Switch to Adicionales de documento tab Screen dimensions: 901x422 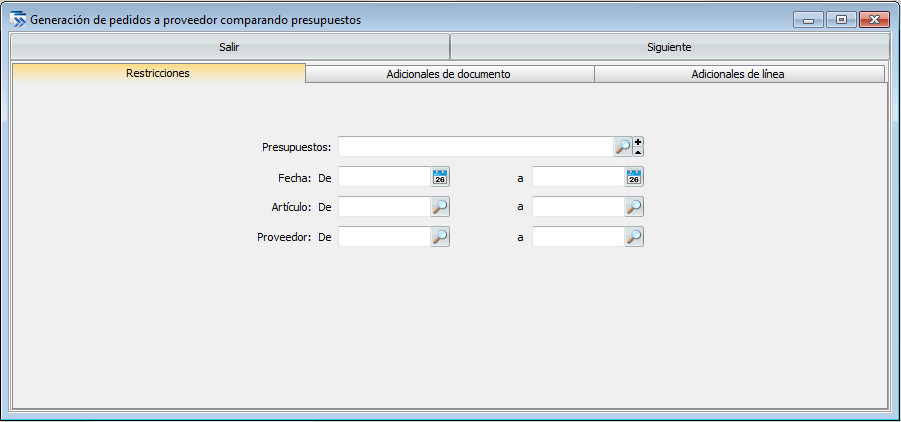(449, 74)
